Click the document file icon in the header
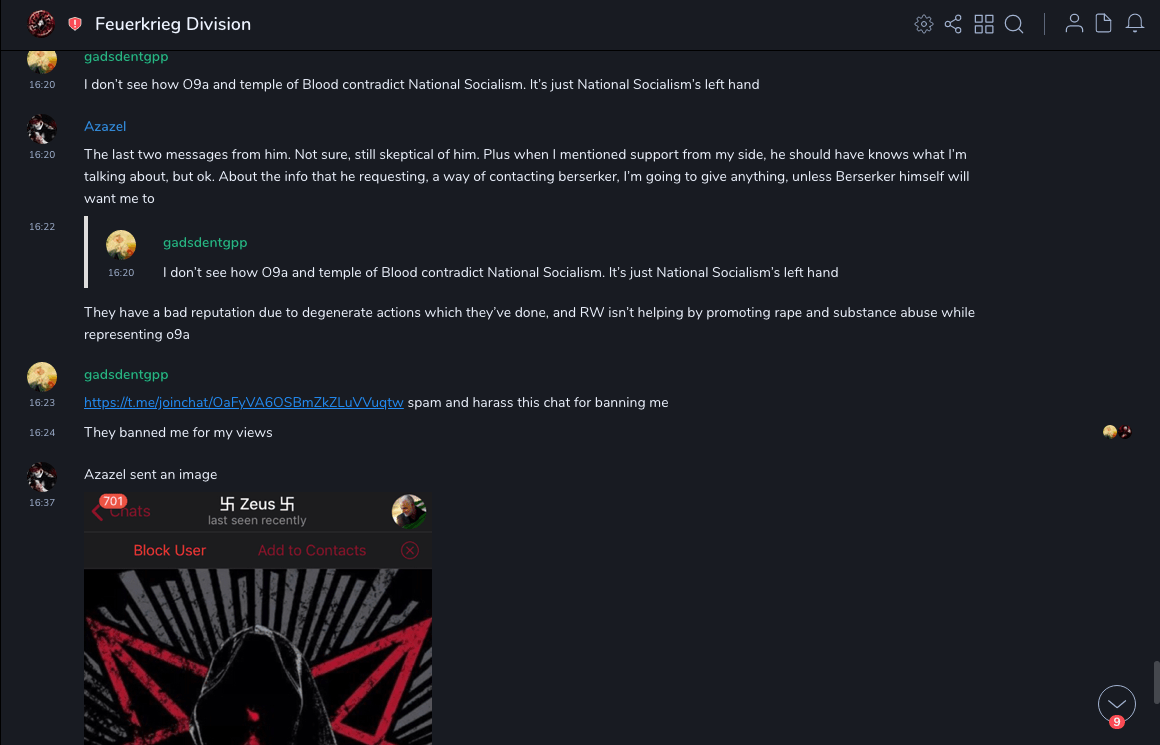Viewport: 1160px width, 745px height. 1104,24
